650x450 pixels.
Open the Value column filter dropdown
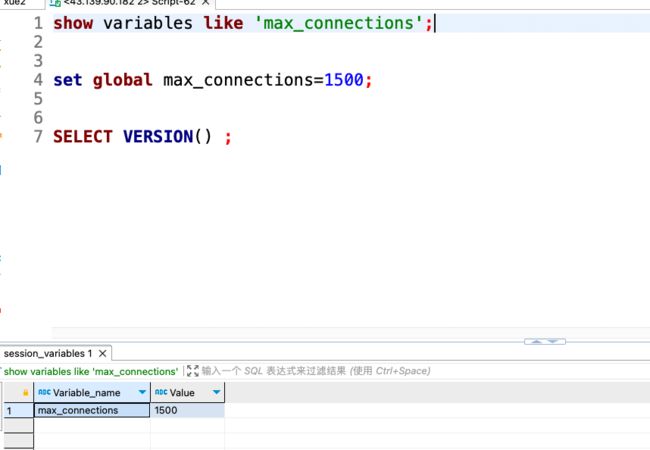(216, 392)
